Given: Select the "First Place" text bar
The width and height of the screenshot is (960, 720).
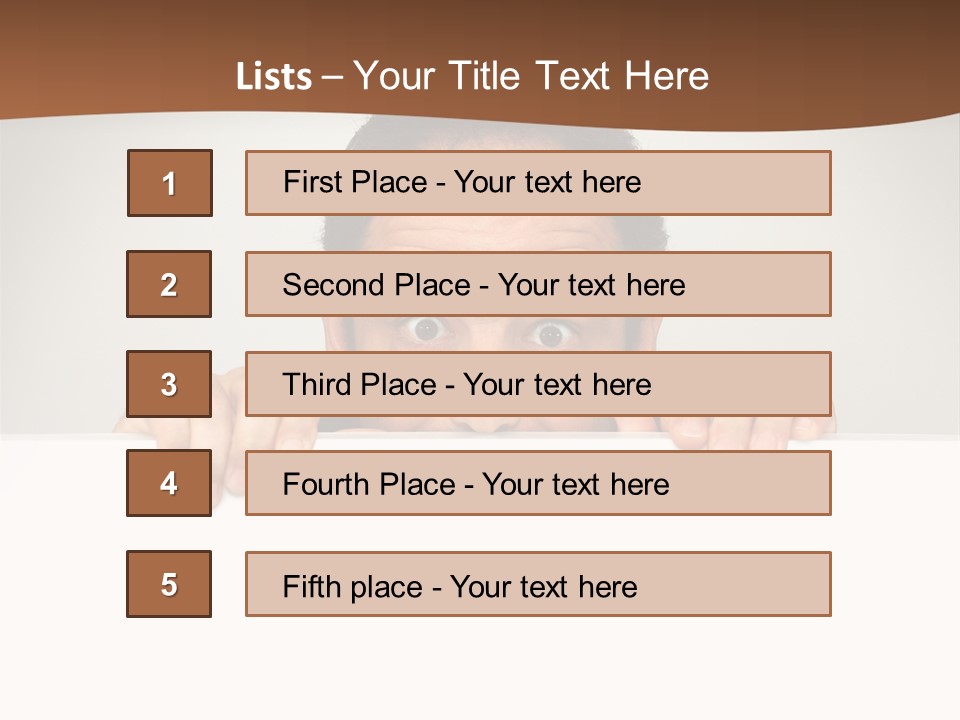Looking at the screenshot, I should [538, 183].
